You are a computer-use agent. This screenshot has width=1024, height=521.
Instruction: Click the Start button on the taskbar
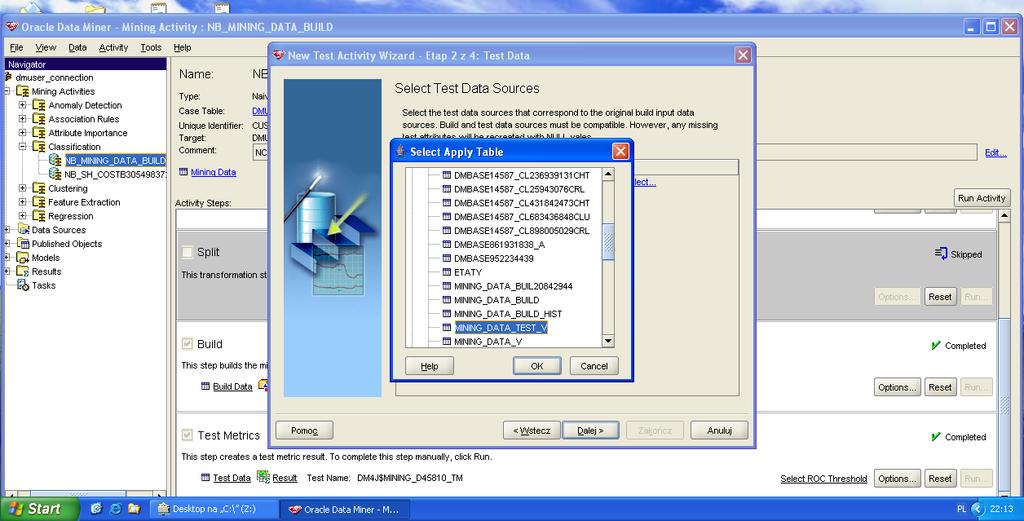tap(40, 509)
